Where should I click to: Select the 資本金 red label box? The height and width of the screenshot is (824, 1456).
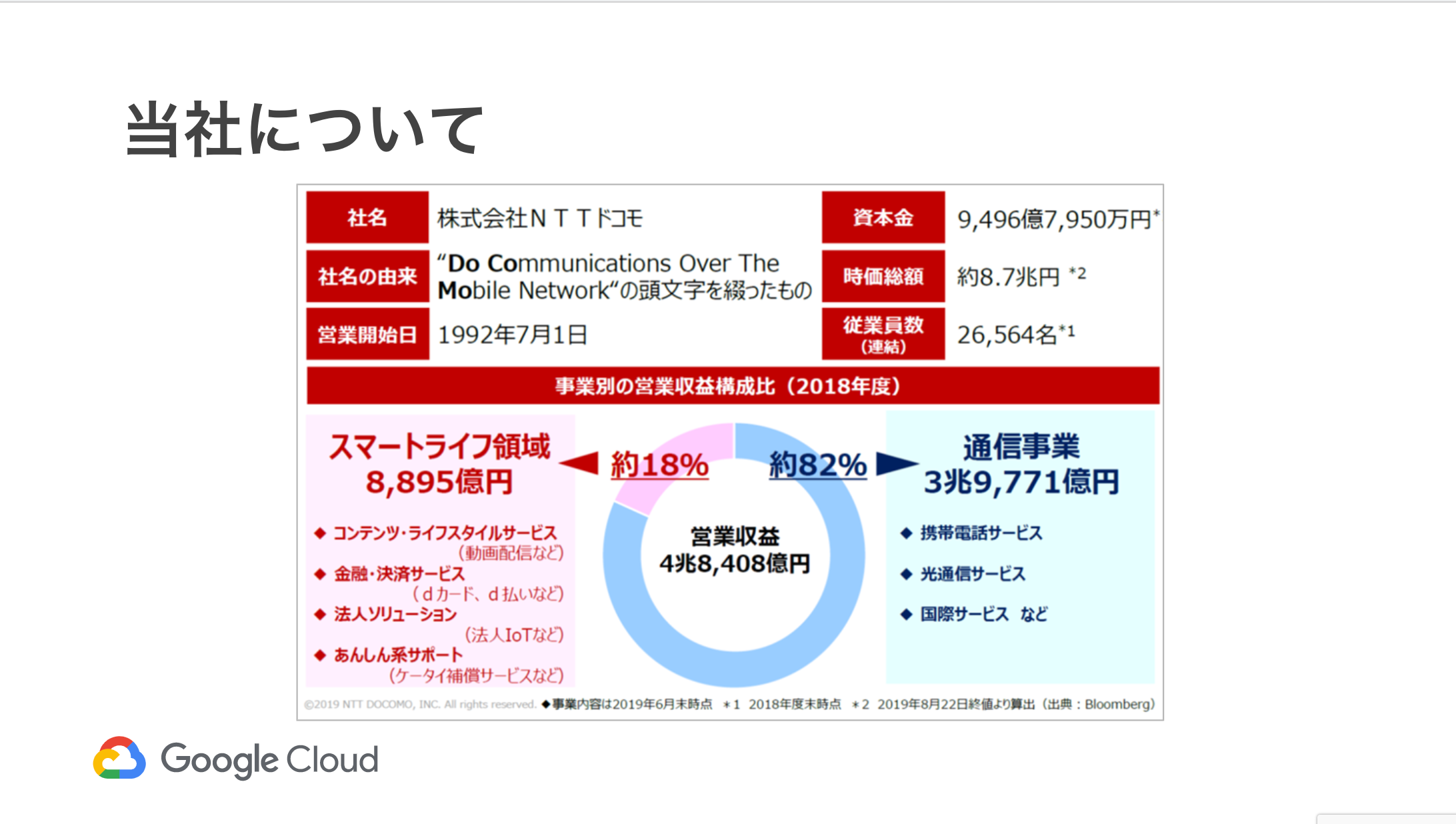tap(883, 217)
